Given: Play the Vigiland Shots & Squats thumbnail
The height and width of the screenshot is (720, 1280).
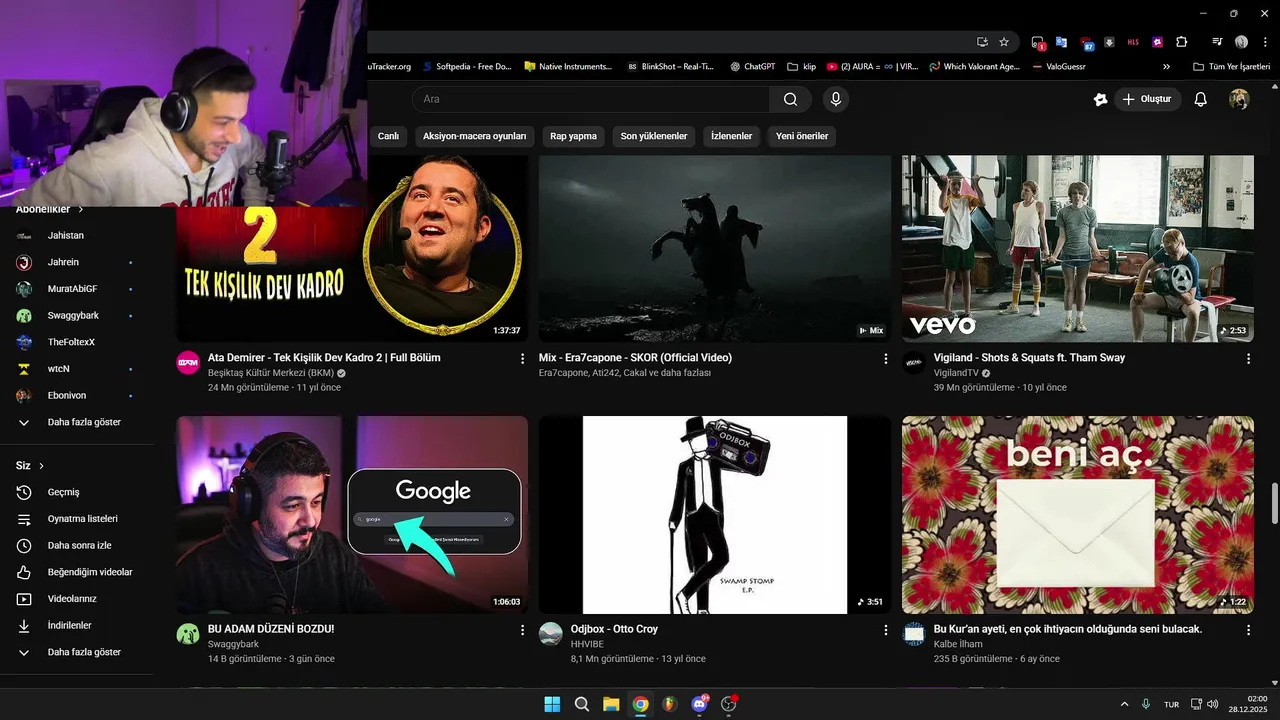Looking at the screenshot, I should pyautogui.click(x=1078, y=248).
